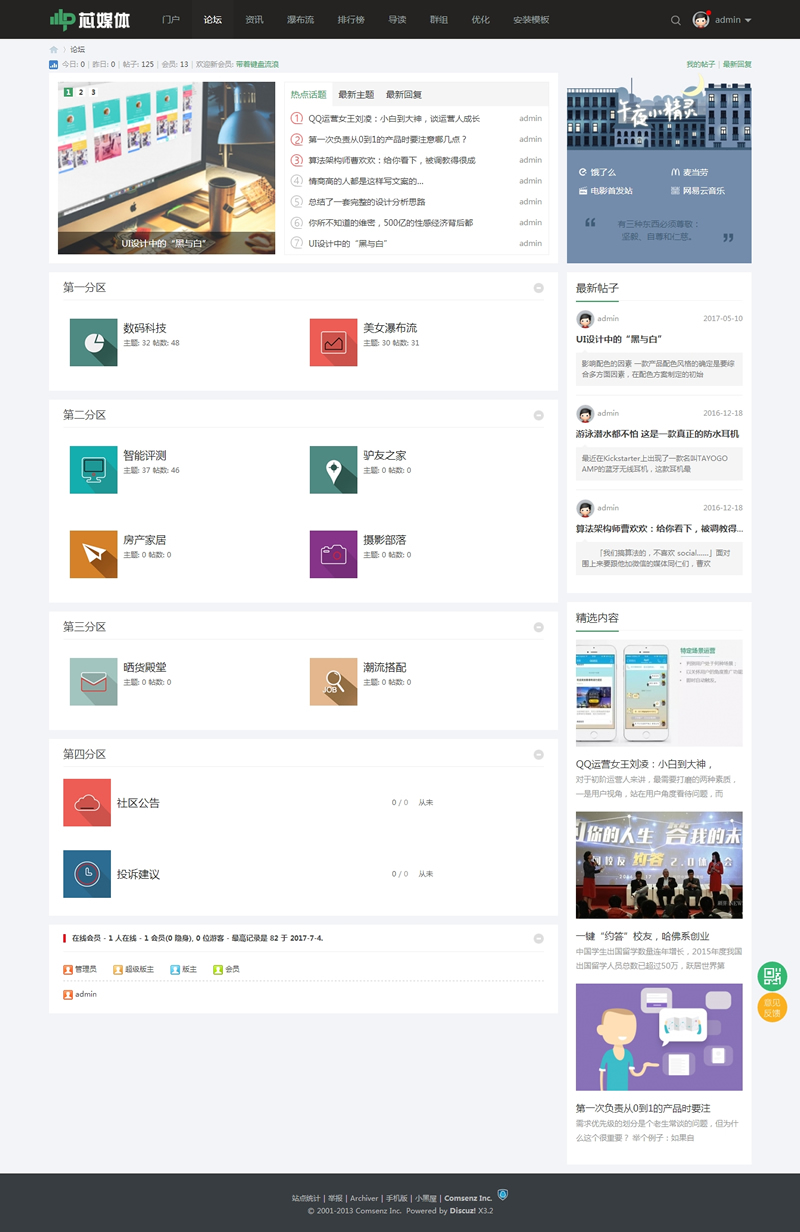Open the 房产家居 paper plane icon
The height and width of the screenshot is (1232, 800).
click(94, 554)
